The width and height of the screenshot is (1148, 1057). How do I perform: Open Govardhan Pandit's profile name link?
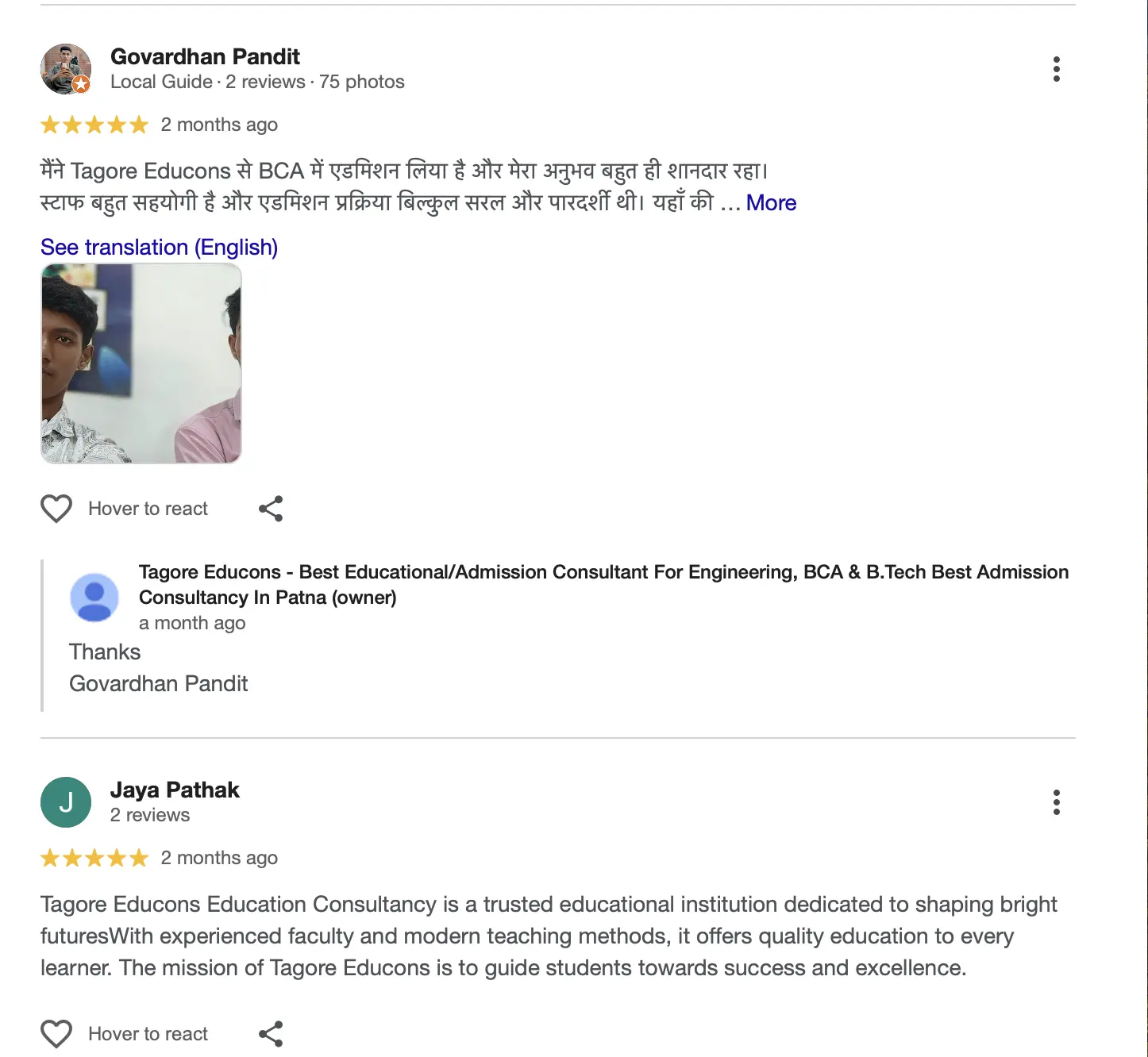click(205, 57)
